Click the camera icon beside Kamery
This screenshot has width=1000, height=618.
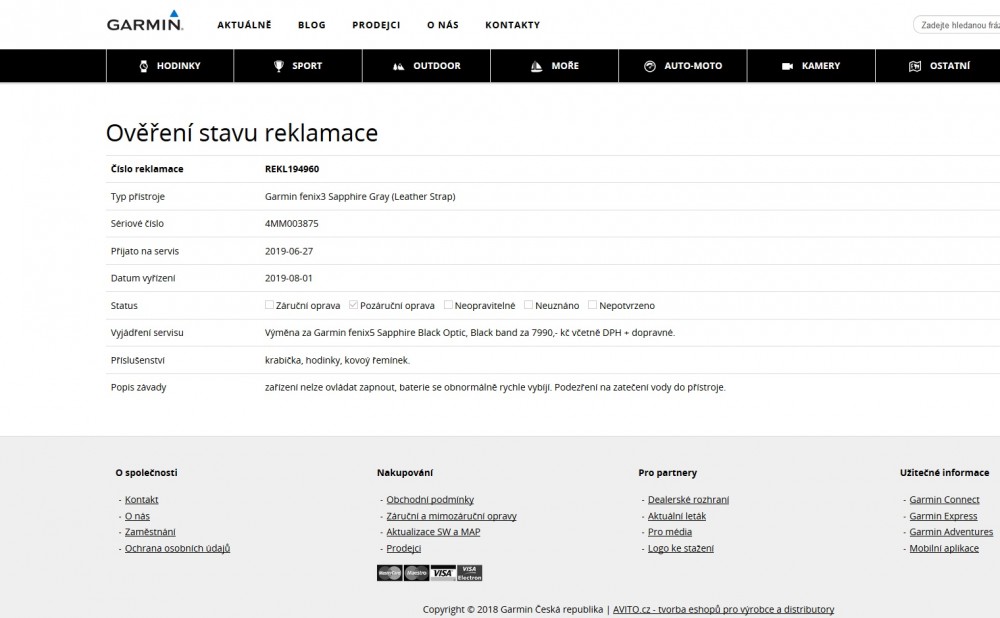(x=787, y=66)
